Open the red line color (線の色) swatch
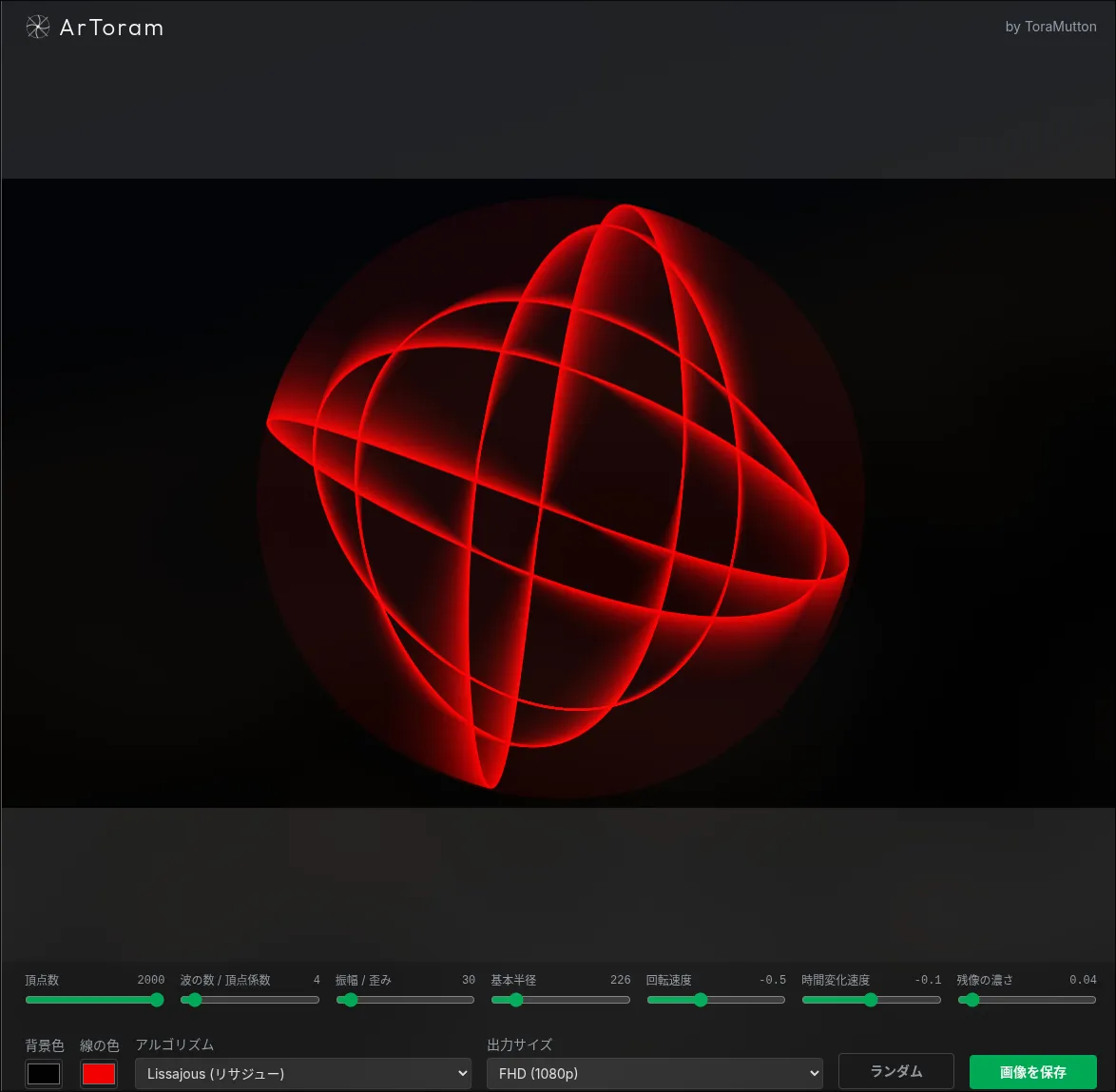This screenshot has height=1092, width=1116. [99, 1074]
